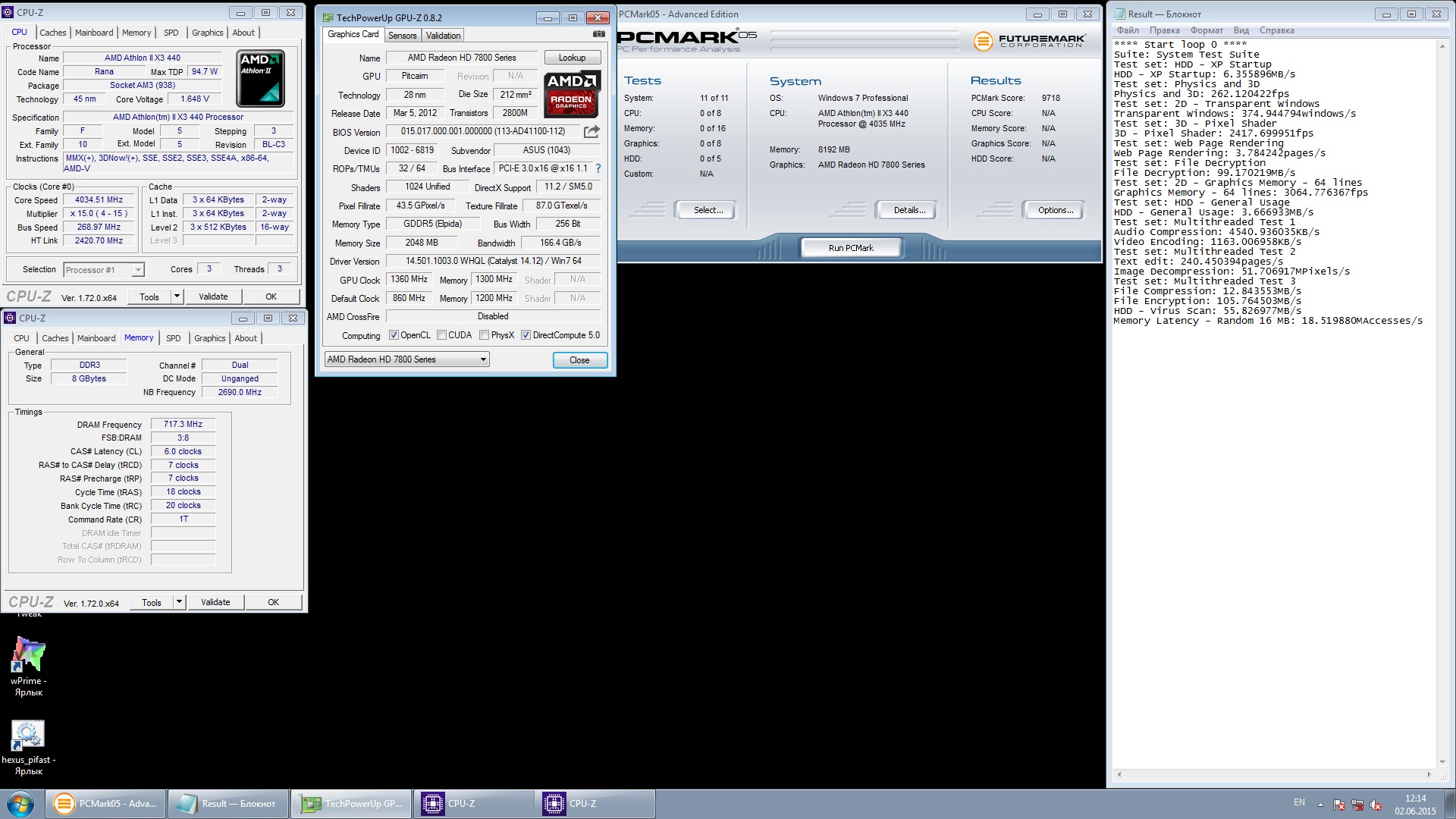Open the Validation tab in GPU-Z
1456x819 pixels.
tap(443, 36)
